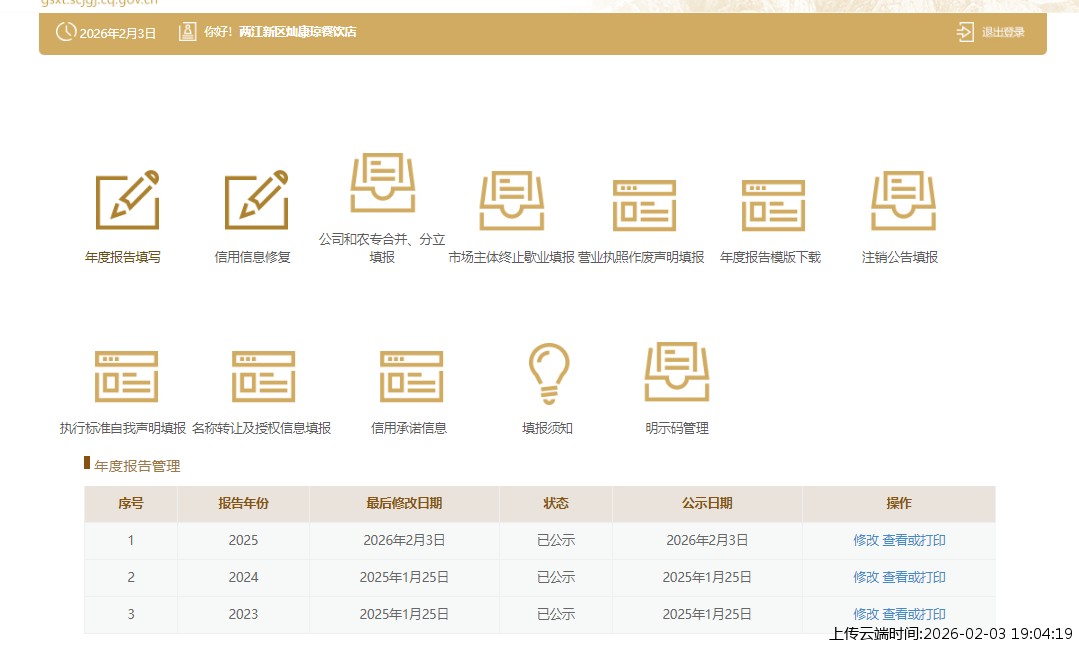The image size is (1079, 647).
Task: Open 营业执照作废声明填报 icon
Action: coord(644,205)
